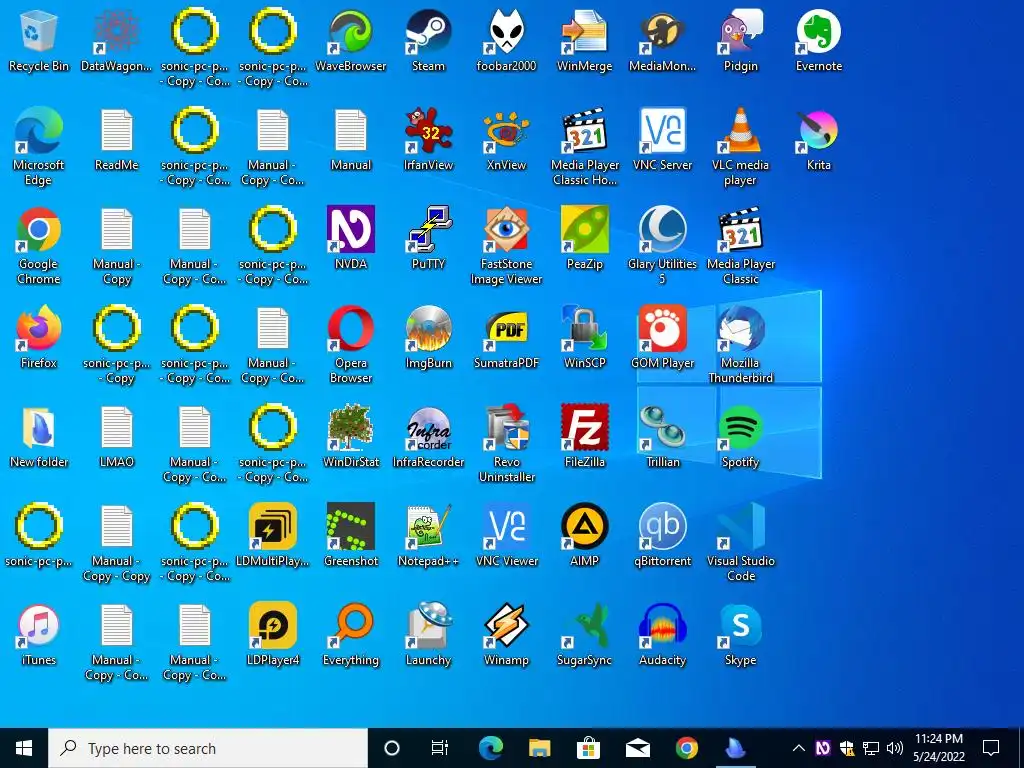Open the notification action center
Image resolution: width=1024 pixels, height=768 pixels.
coord(991,748)
